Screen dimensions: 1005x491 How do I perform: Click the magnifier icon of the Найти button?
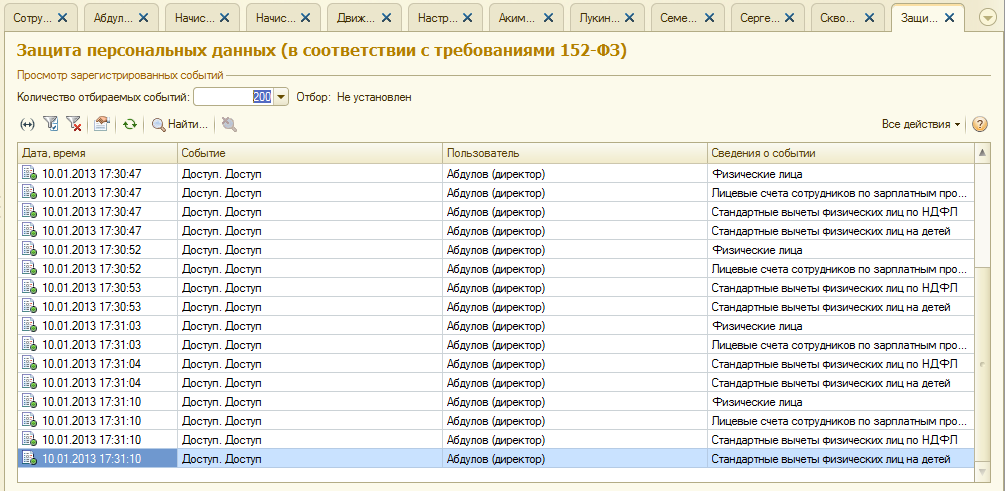pos(158,124)
